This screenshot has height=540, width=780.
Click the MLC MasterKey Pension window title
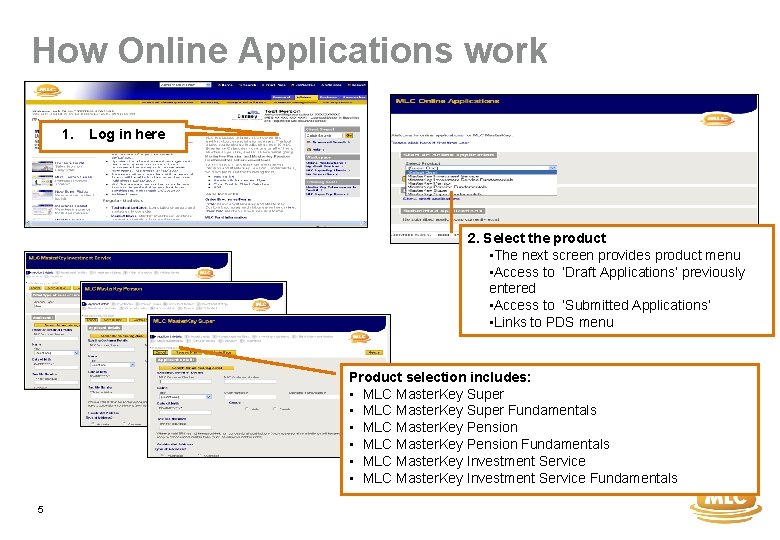point(113,289)
